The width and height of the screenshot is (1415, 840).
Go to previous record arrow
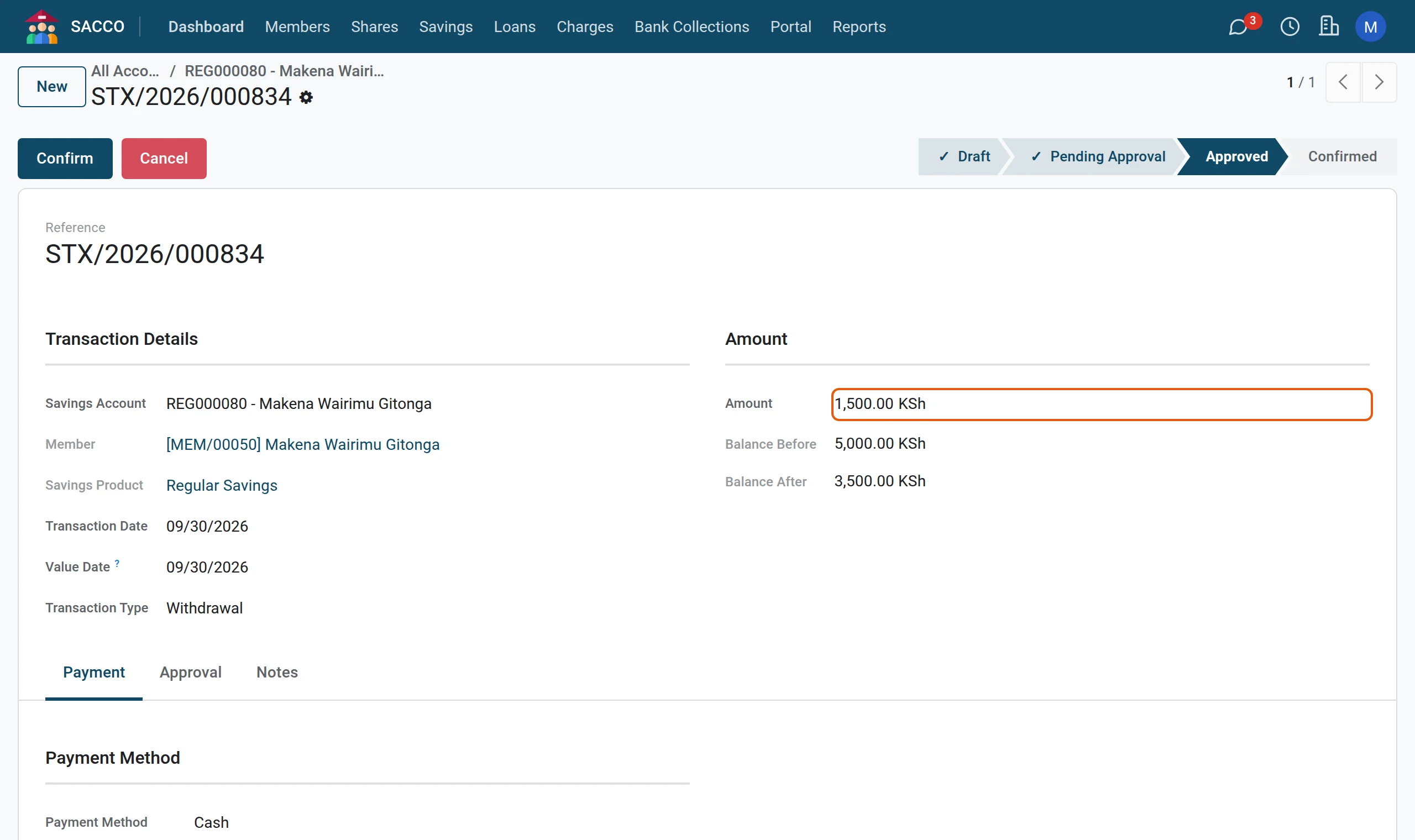[x=1343, y=83]
